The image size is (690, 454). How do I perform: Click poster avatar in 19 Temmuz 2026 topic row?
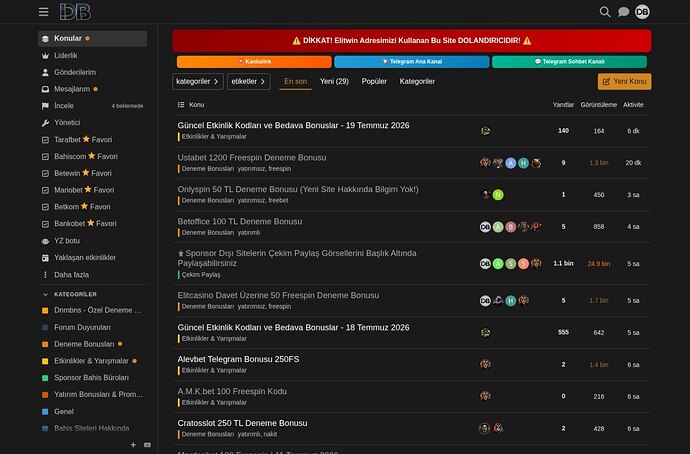coord(485,131)
